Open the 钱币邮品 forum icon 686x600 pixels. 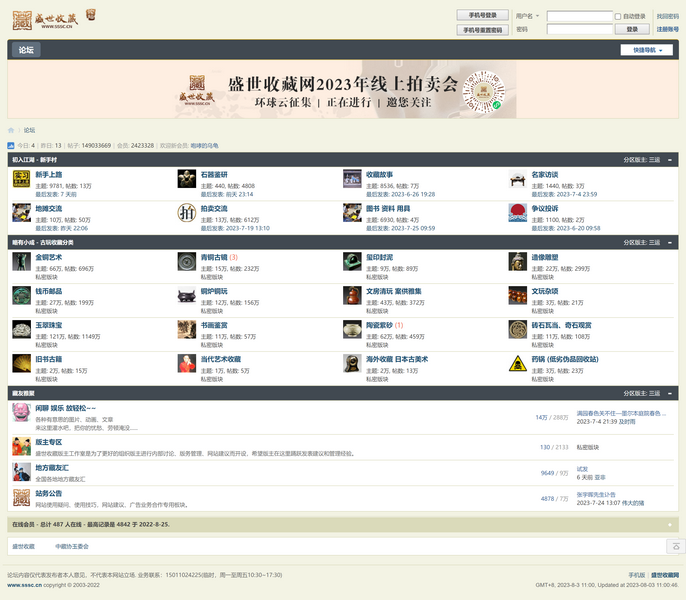pos(21,295)
